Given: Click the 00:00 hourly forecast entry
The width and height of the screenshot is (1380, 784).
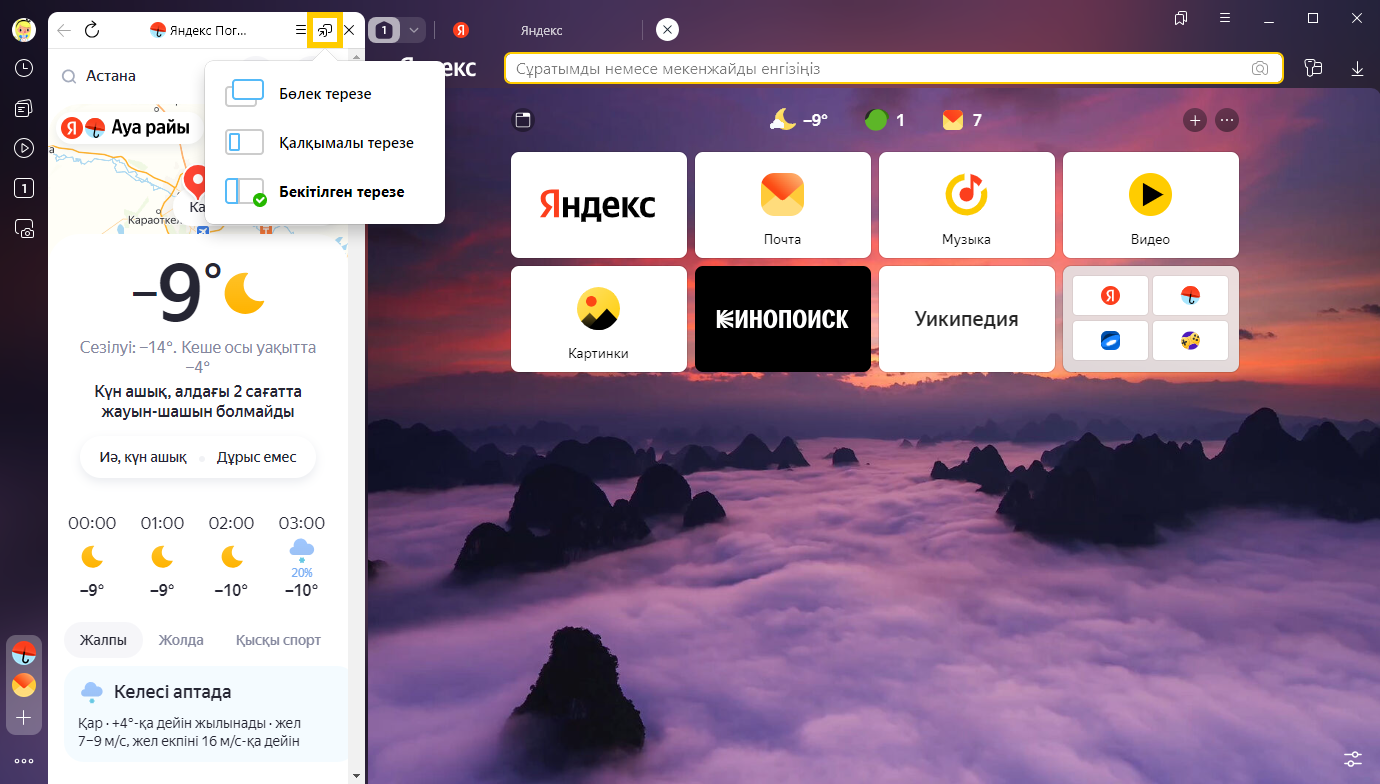Looking at the screenshot, I should 92,556.
